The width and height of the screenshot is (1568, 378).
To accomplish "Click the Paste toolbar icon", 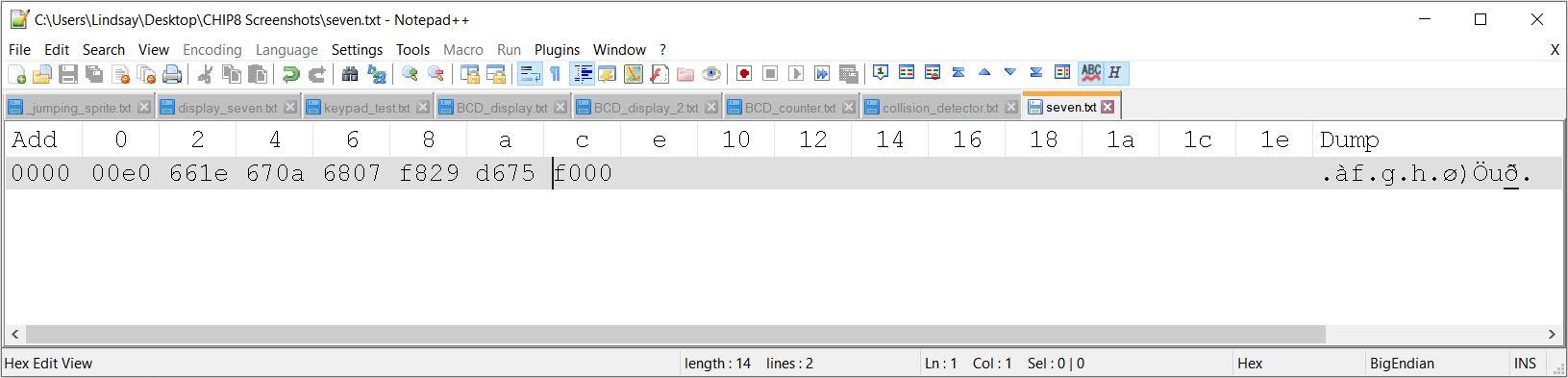I will click(x=257, y=73).
